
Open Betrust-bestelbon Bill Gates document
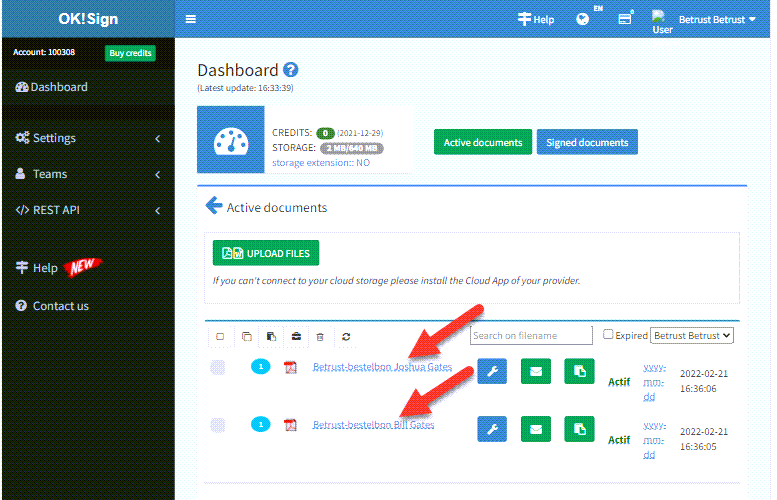coord(373,425)
